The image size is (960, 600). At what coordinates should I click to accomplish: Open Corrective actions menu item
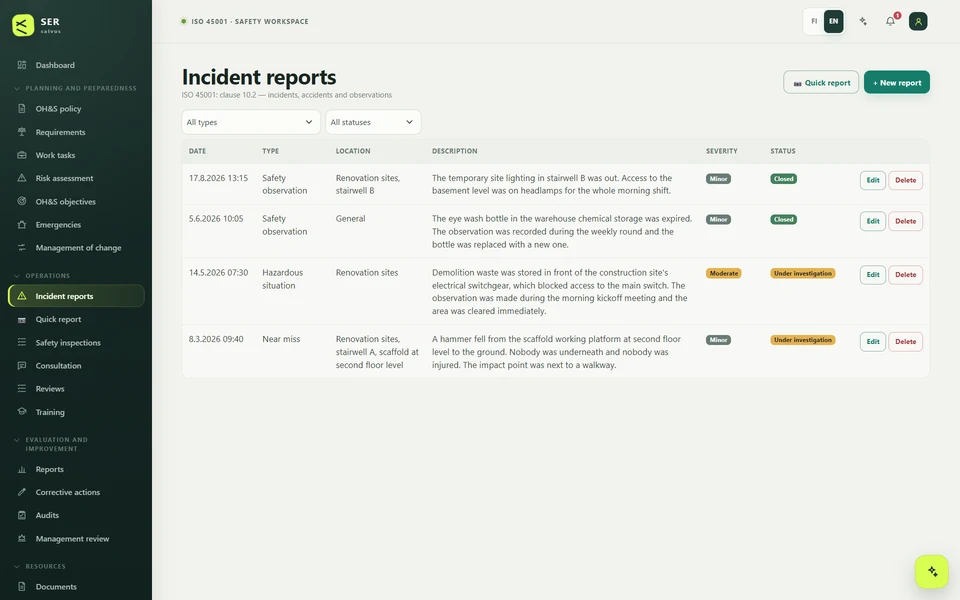(x=76, y=492)
